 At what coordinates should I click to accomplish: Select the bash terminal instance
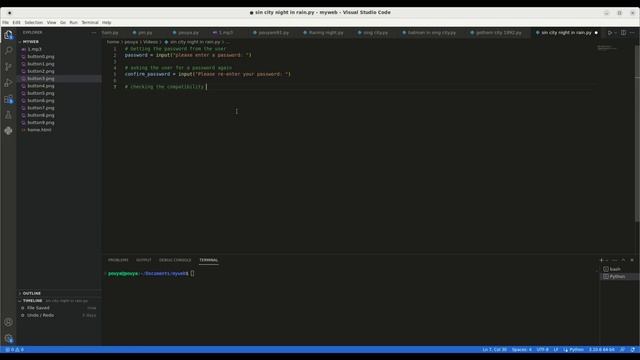pos(620,269)
